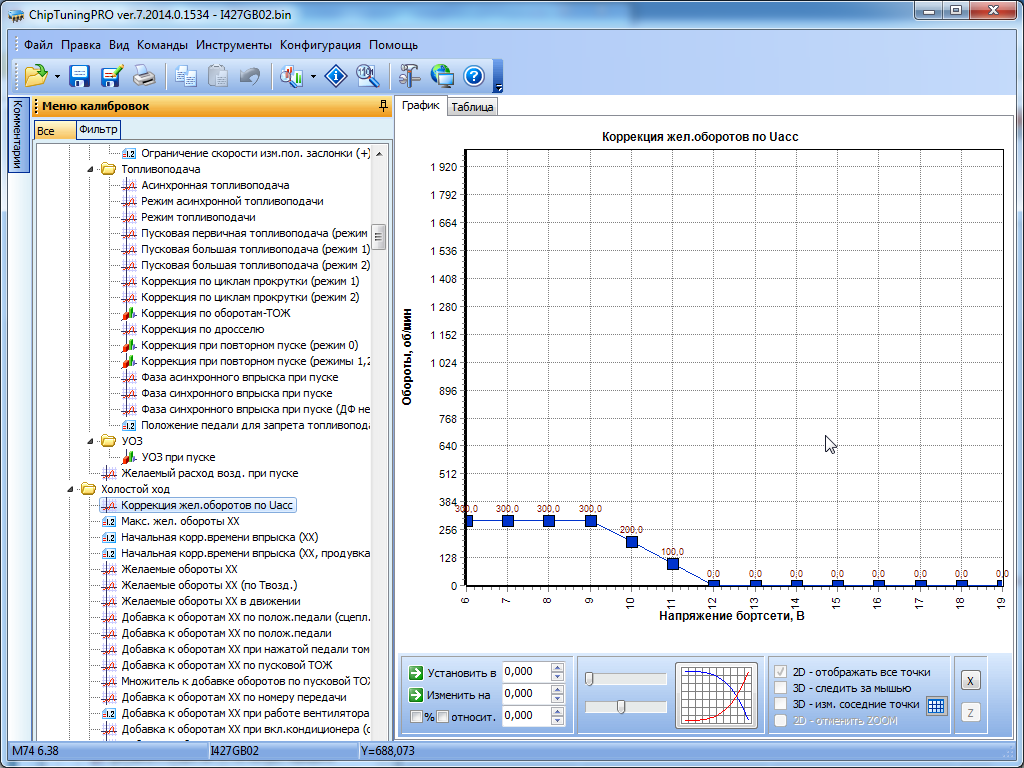Open dropdown arrow beside the open file icon
1024x768 pixels.
click(x=58, y=76)
